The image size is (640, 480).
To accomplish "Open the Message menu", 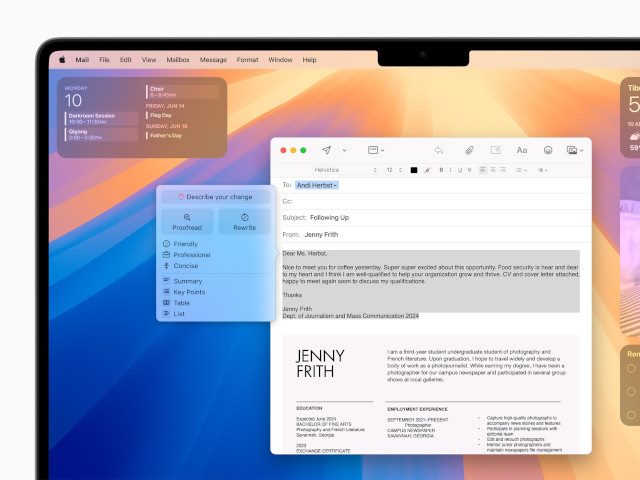I will pyautogui.click(x=213, y=60).
